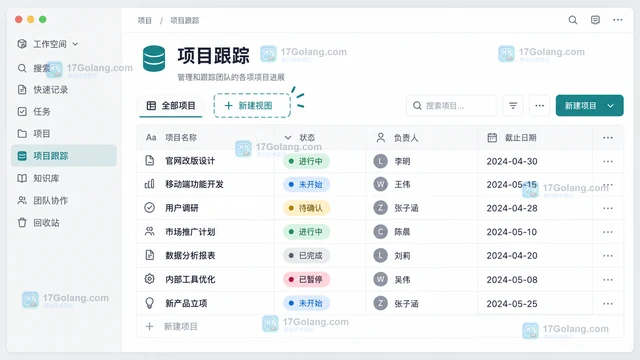Click the 管理和跟踪团队 description text

[231, 77]
